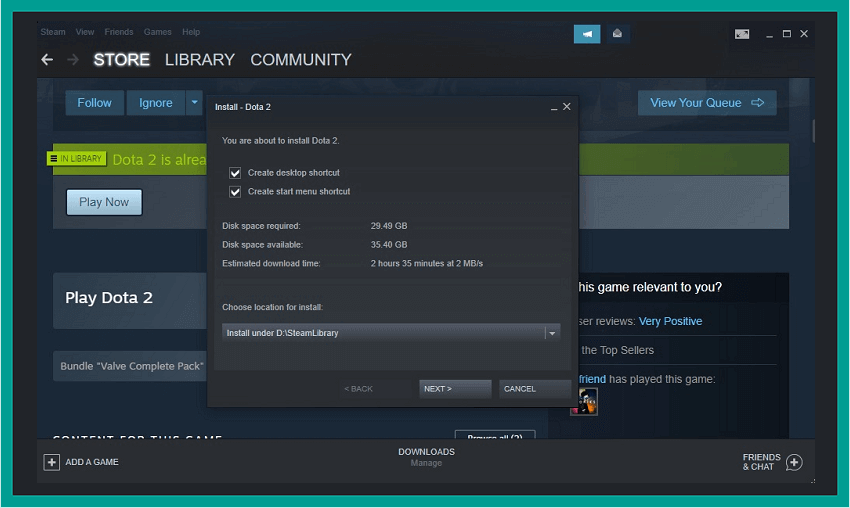This screenshot has width=850, height=508.
Task: Click the Follow button
Action: pos(94,102)
